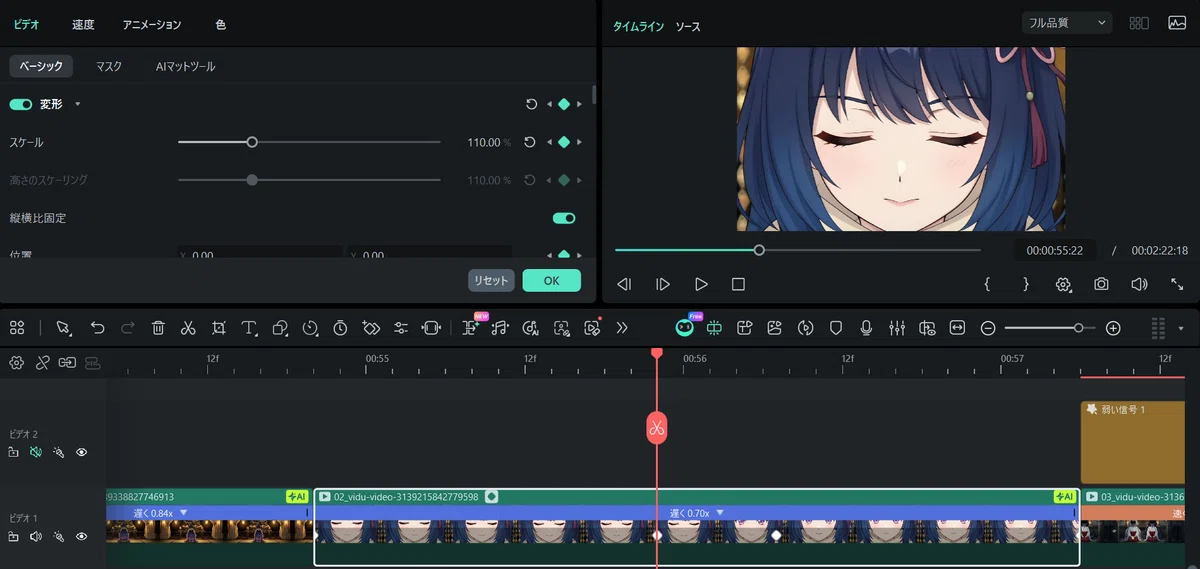Toggle the 縦横比固定 aspect ratio lock
Image resolution: width=1200 pixels, height=569 pixels.
564,218
